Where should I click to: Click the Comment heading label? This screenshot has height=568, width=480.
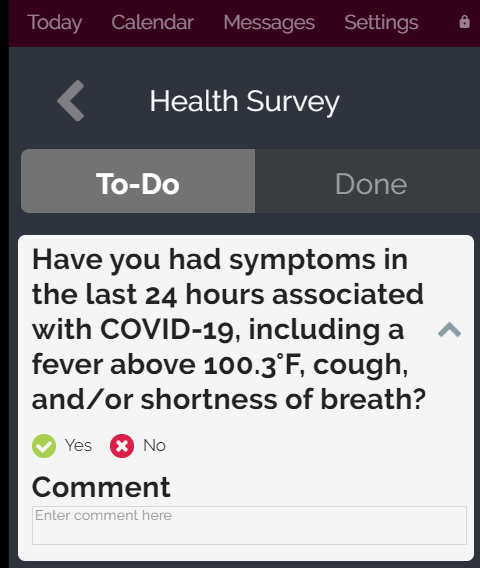[101, 487]
